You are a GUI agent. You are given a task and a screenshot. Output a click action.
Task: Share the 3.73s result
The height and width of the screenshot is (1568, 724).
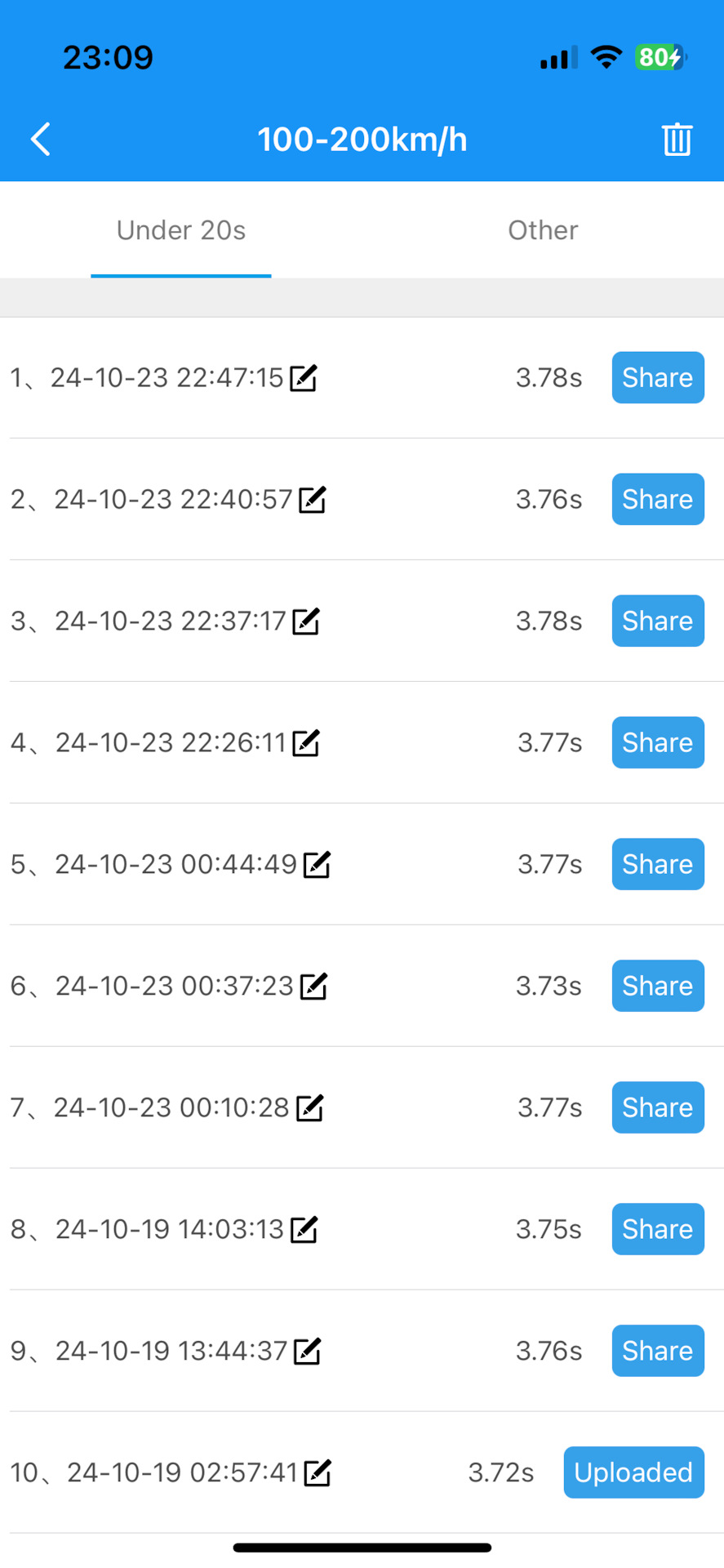click(x=658, y=987)
